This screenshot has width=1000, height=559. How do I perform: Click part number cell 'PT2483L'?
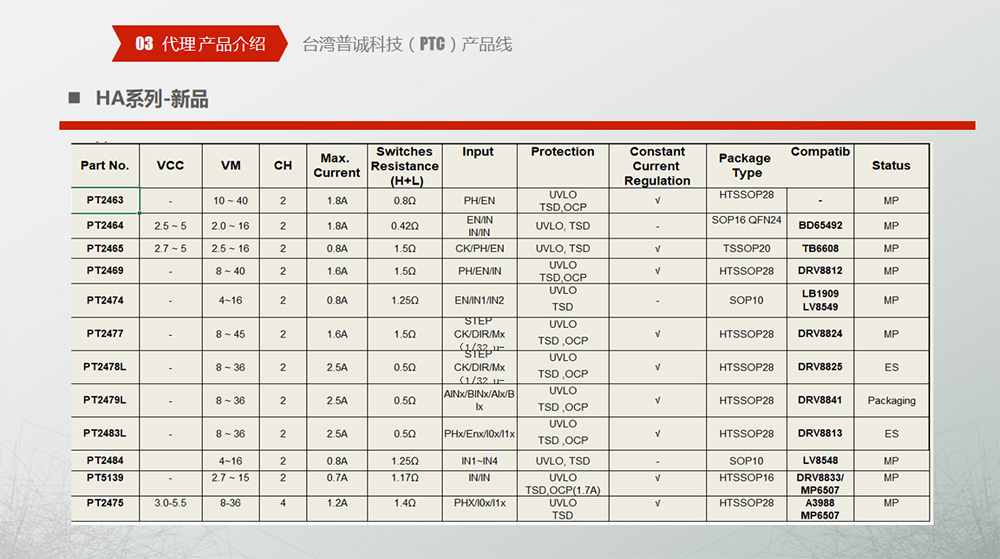click(105, 433)
